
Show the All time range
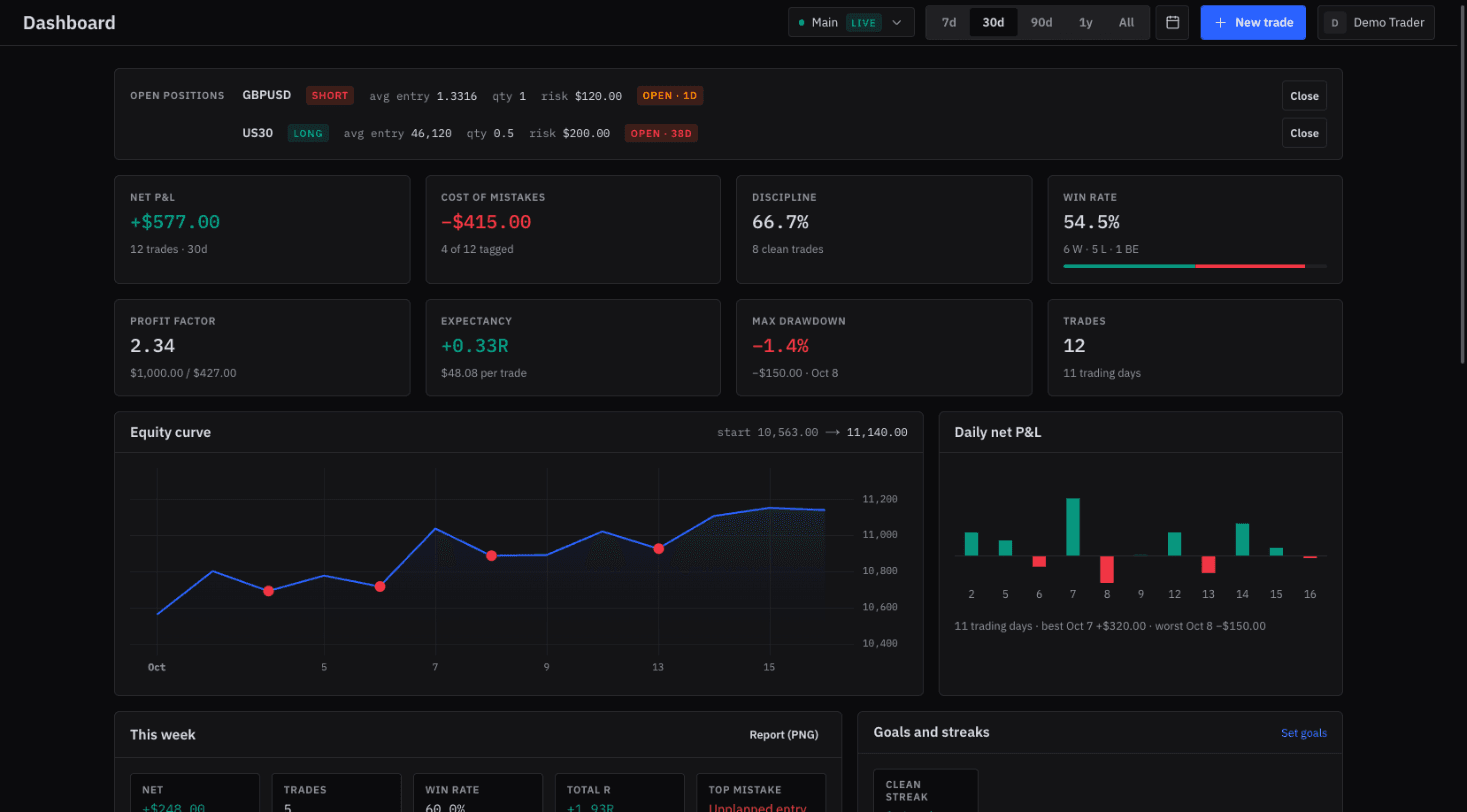1126,22
